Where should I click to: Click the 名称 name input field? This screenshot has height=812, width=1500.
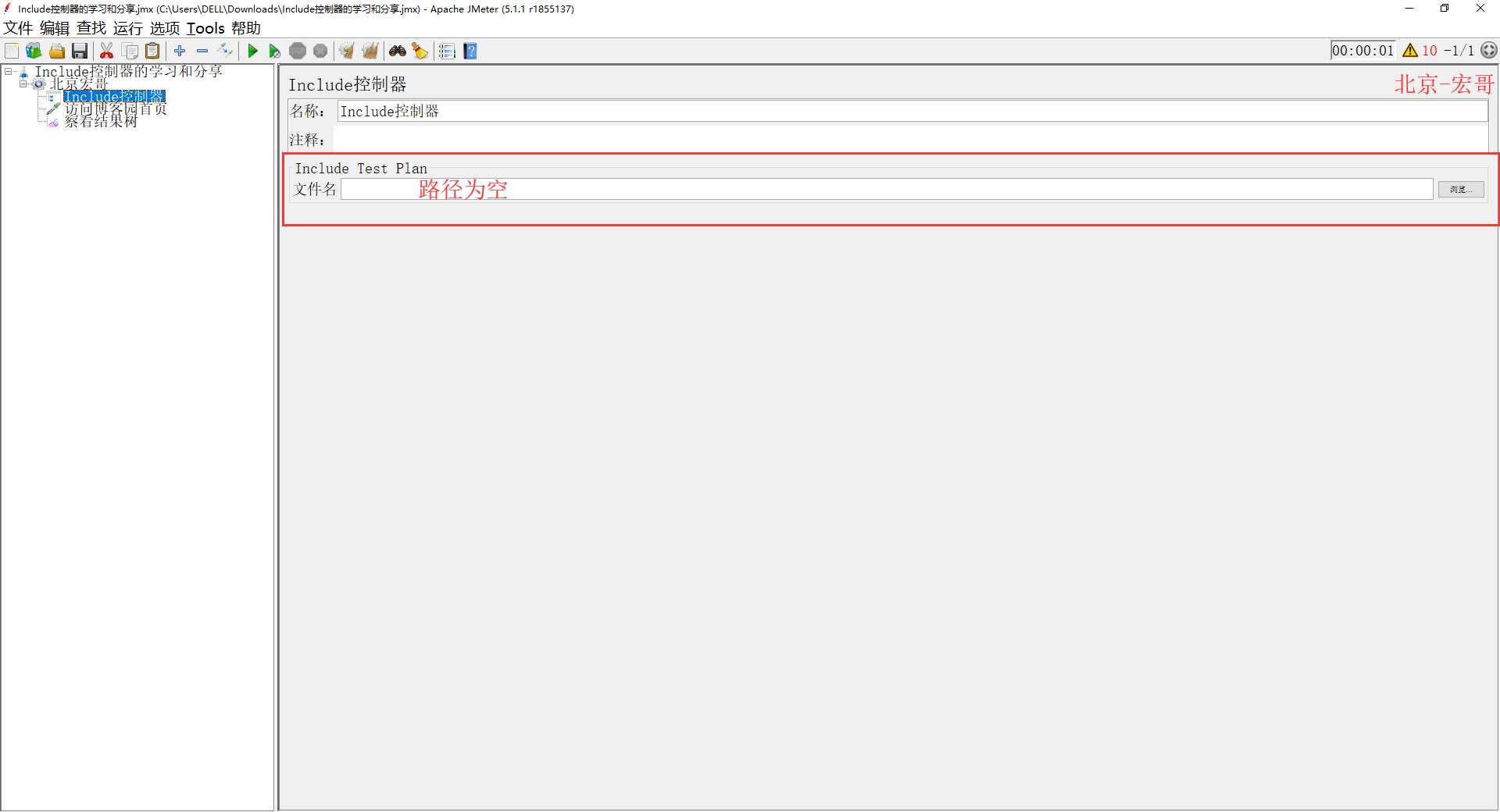tap(912, 112)
